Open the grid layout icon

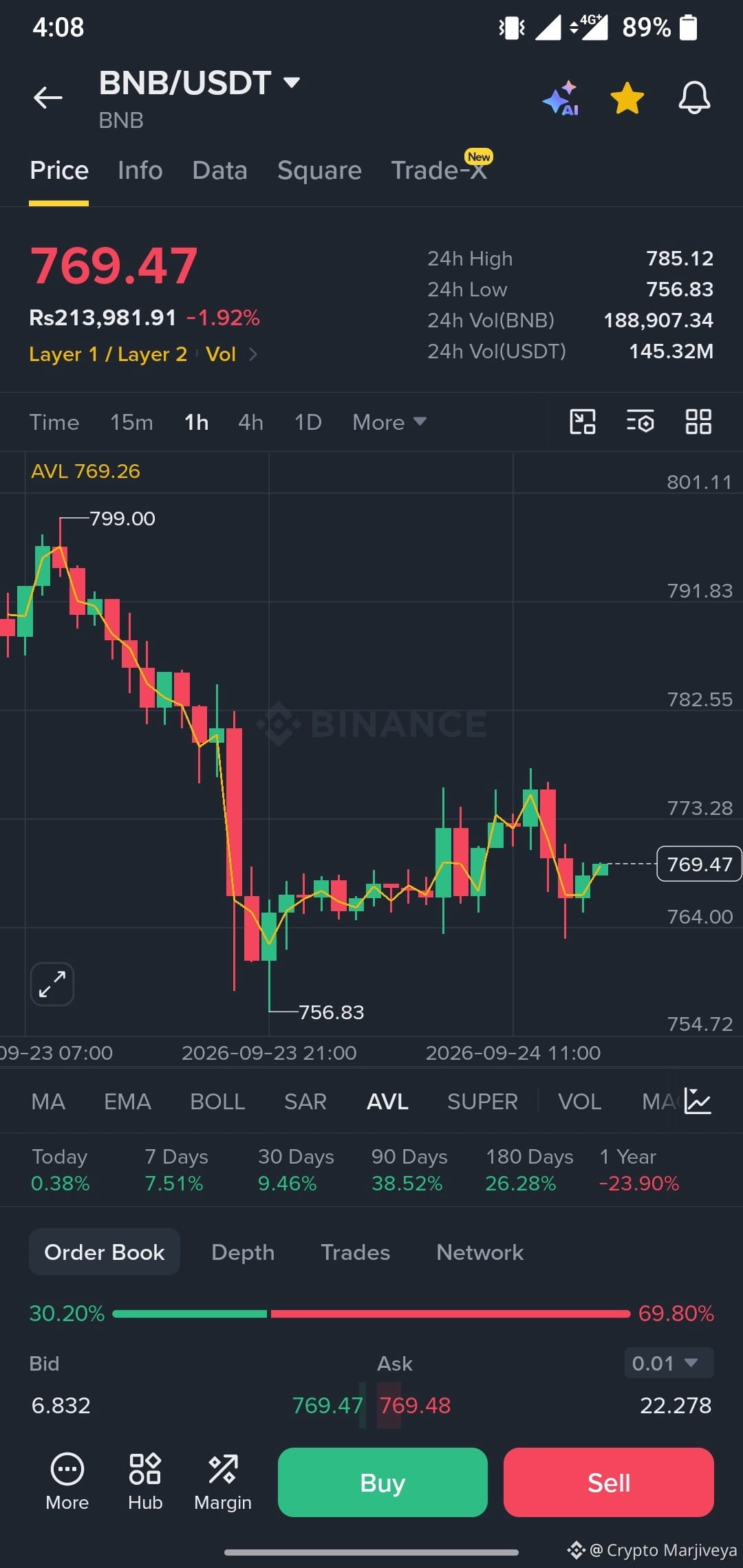(x=698, y=422)
